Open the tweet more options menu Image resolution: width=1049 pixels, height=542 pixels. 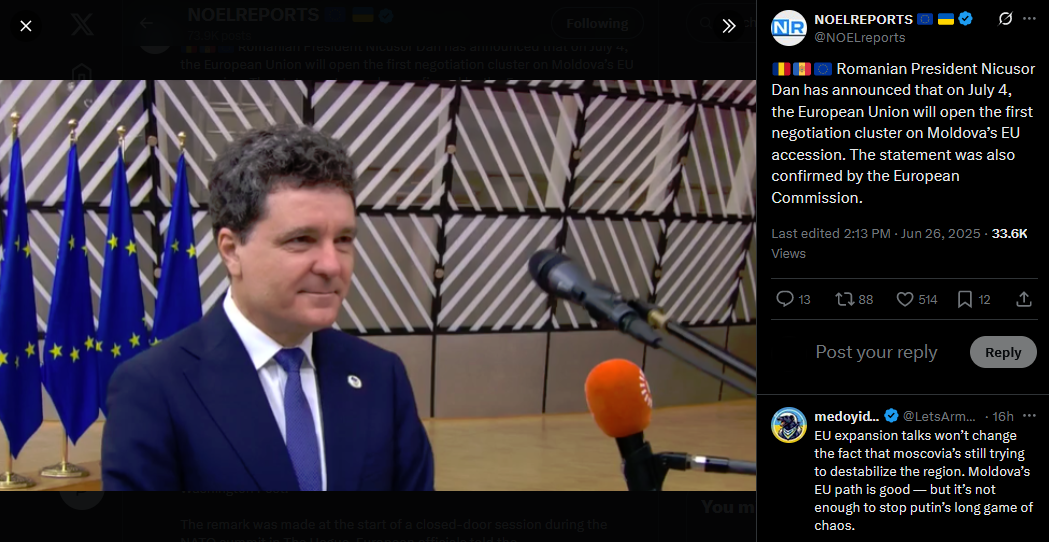pos(1029,19)
